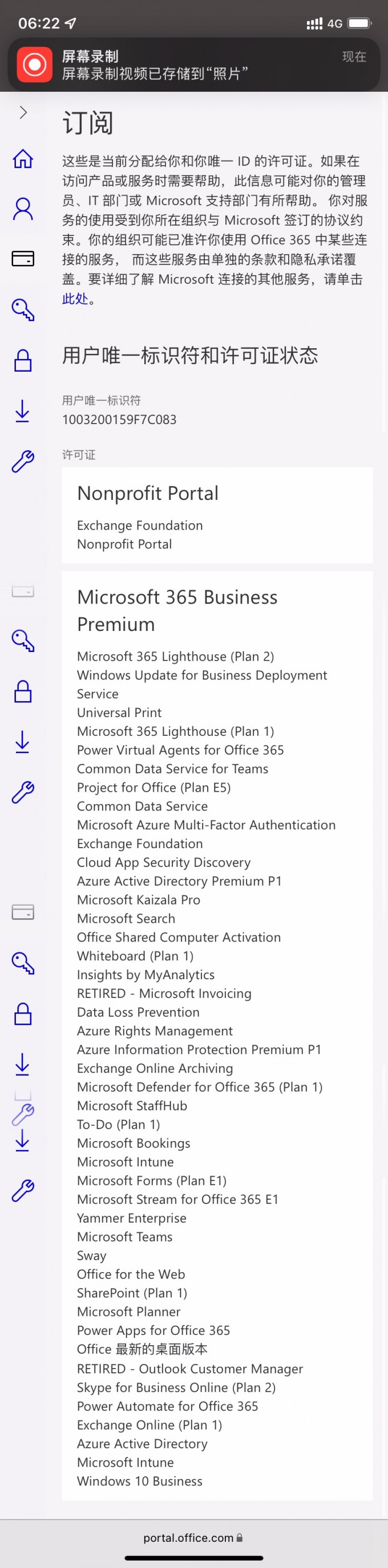Click the topmost padlock icon in sidebar
Screen dimensions: 388x1568
click(23, 360)
